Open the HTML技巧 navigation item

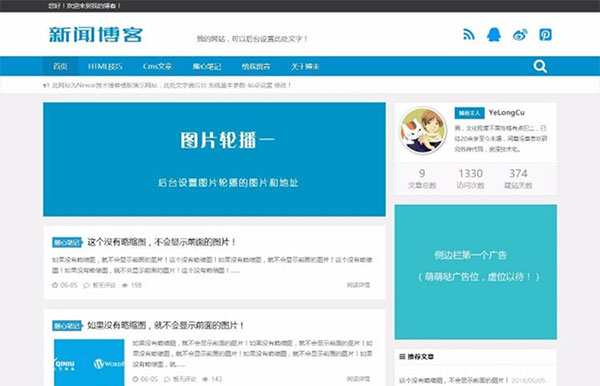(105, 66)
